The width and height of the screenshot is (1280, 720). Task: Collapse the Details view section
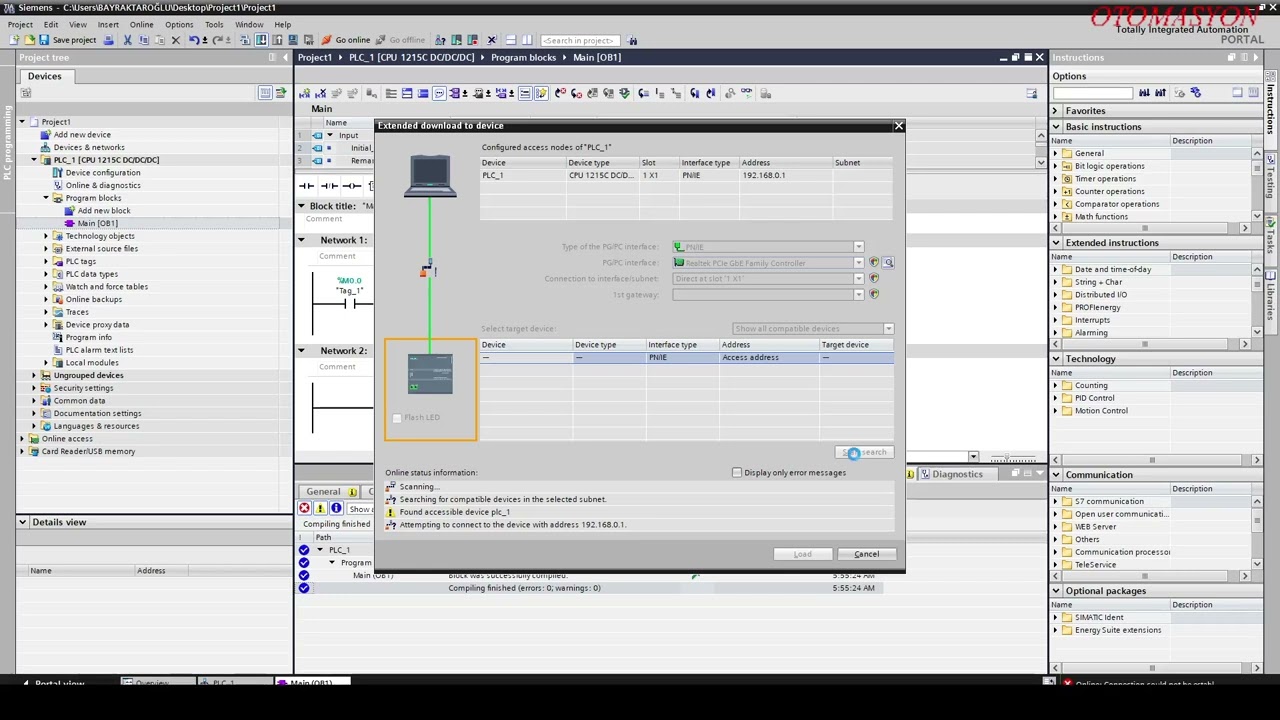[22, 522]
